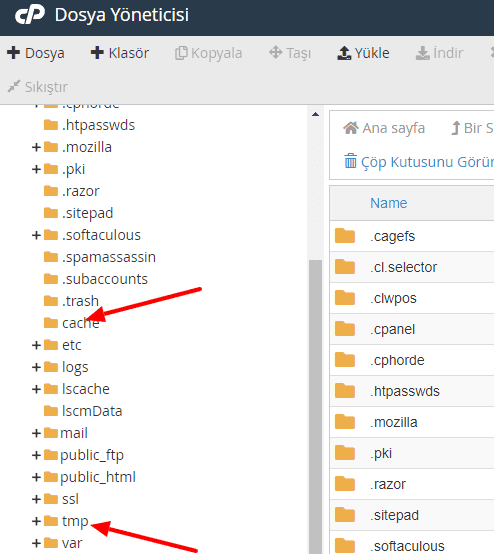Open the cache folder in tree
Screen dimensions: 494x554
pos(81,323)
